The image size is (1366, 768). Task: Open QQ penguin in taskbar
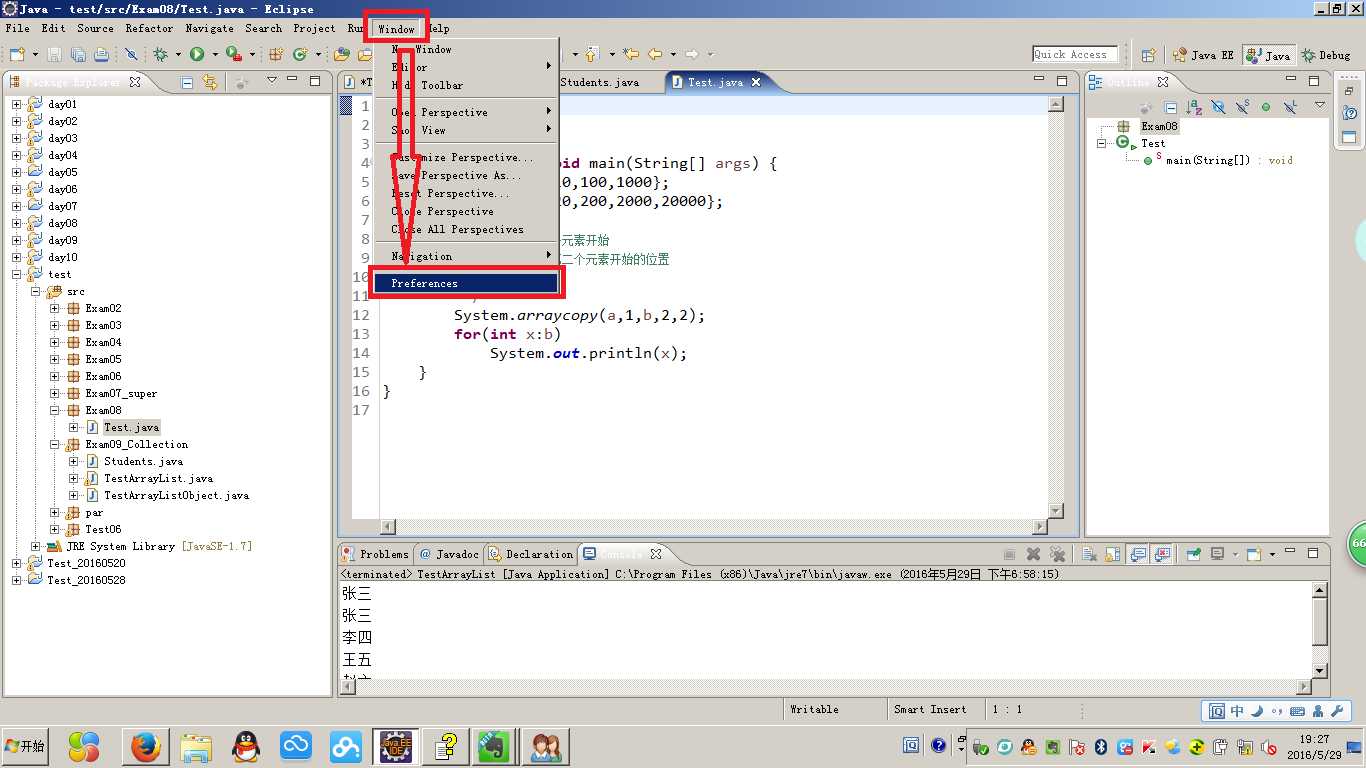click(247, 746)
